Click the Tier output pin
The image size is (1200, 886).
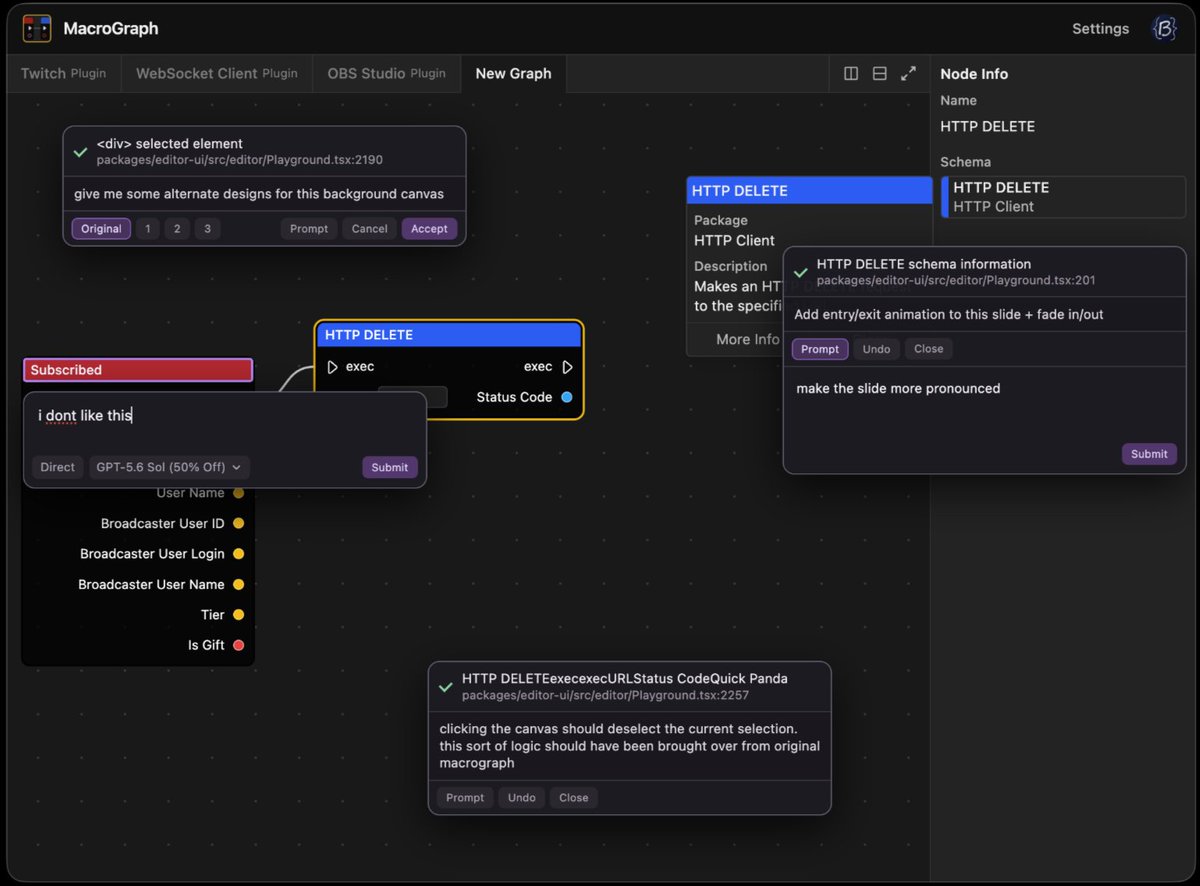pyautogui.click(x=238, y=615)
